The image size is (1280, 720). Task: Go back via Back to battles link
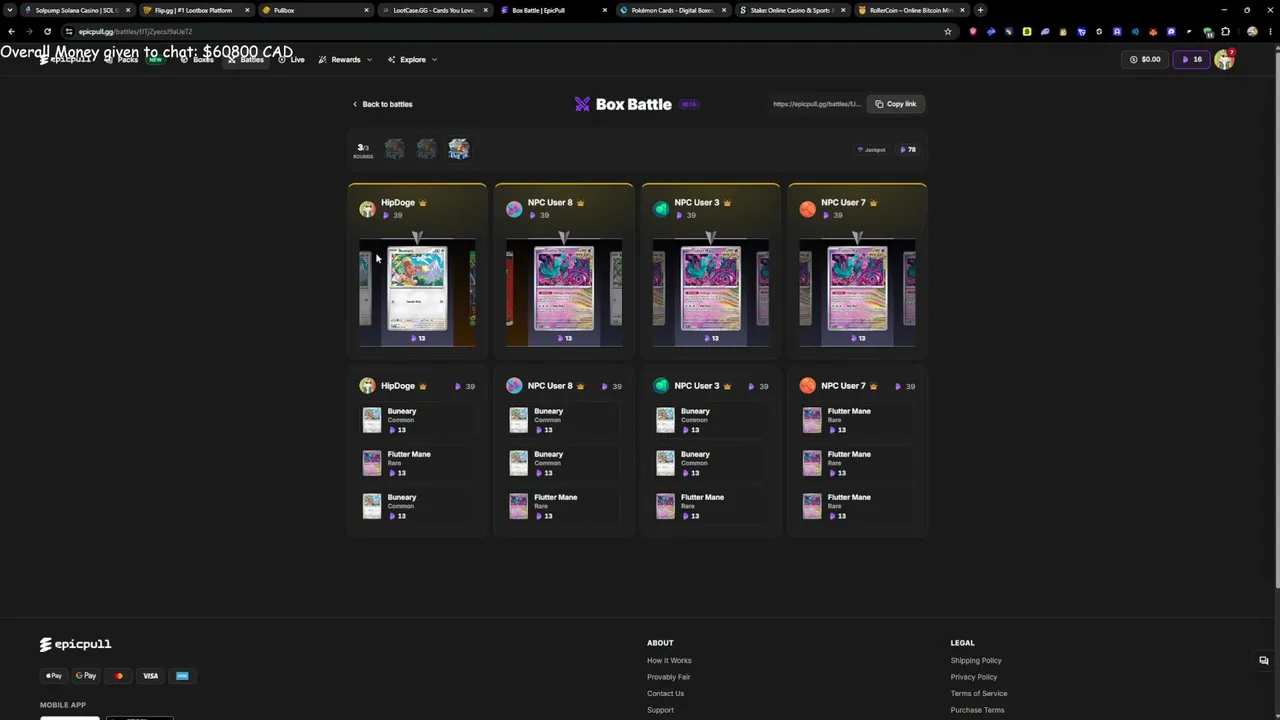click(x=382, y=104)
